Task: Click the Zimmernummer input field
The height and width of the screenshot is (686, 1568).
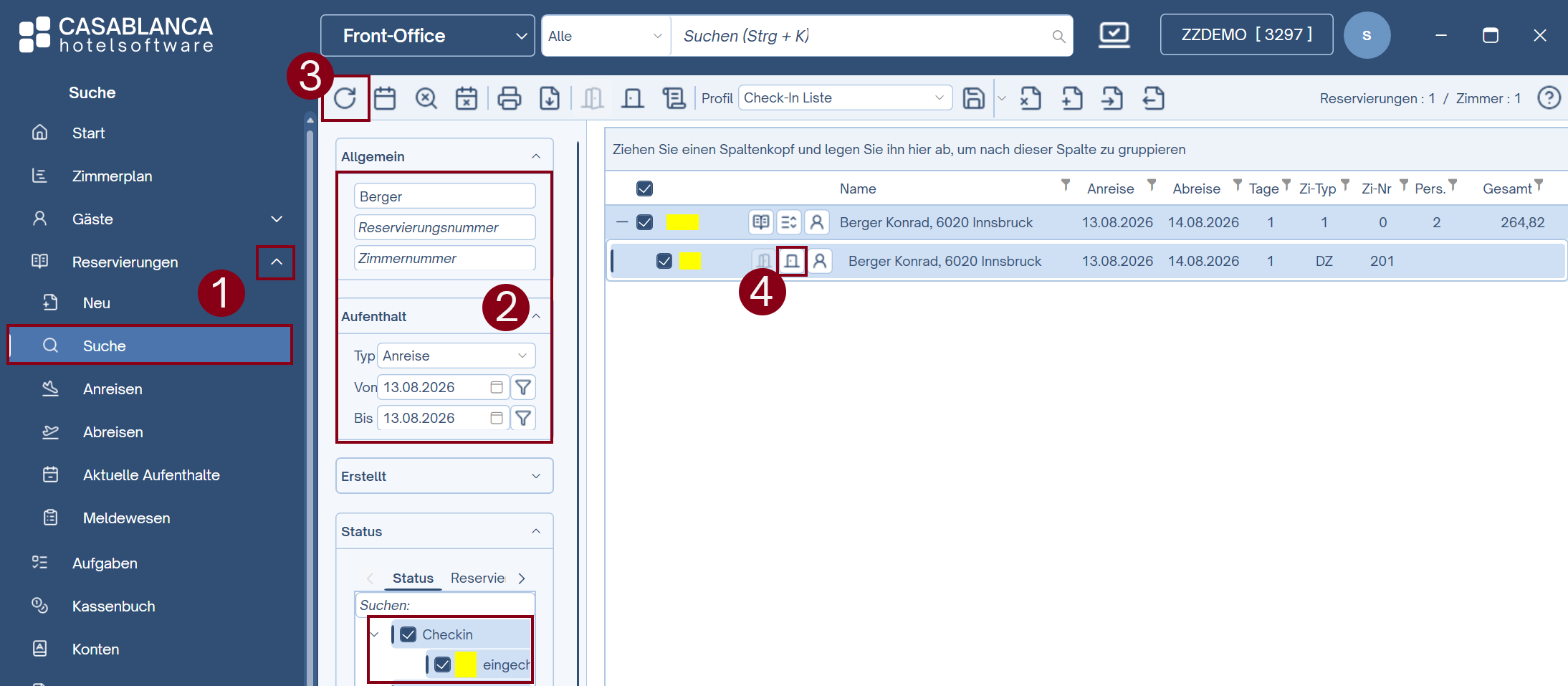Action: coord(445,258)
